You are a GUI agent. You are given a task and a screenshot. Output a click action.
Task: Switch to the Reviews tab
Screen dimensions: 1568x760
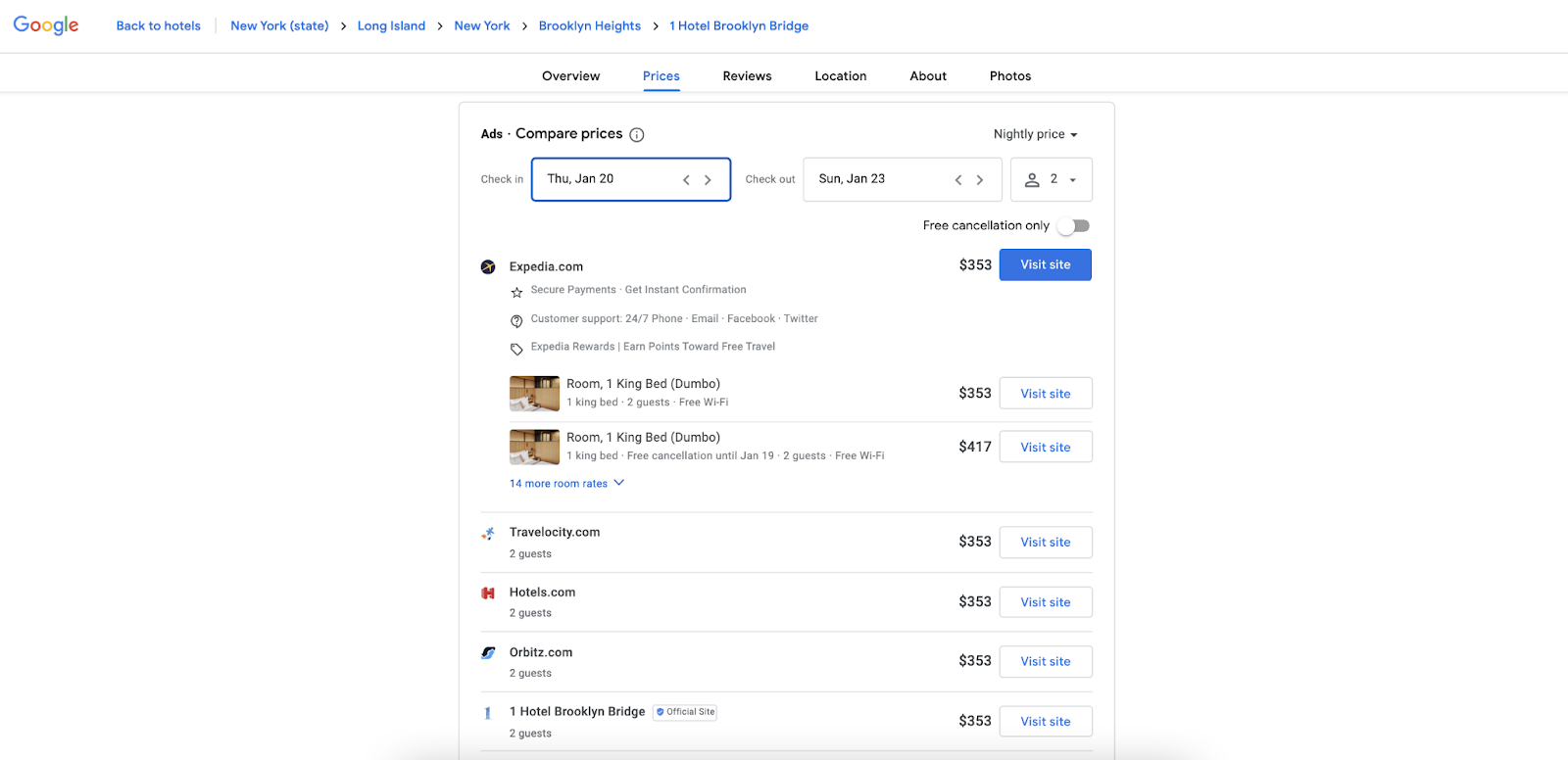pos(748,76)
